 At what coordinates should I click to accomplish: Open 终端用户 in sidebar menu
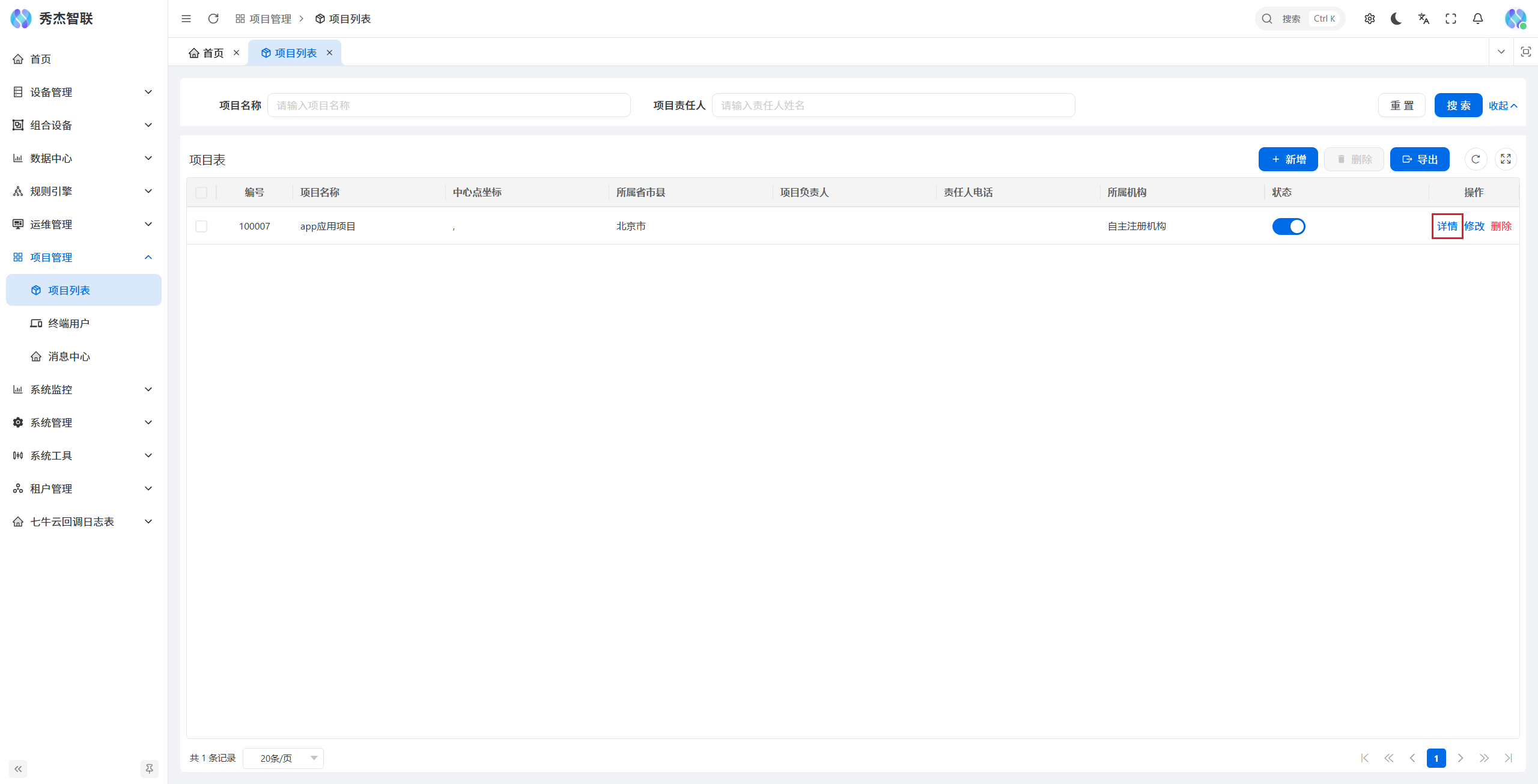pyautogui.click(x=68, y=323)
